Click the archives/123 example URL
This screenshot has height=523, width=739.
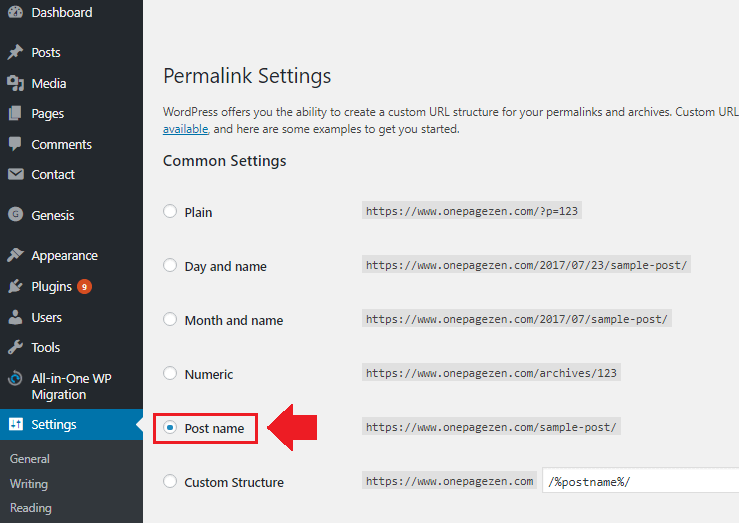(x=491, y=373)
